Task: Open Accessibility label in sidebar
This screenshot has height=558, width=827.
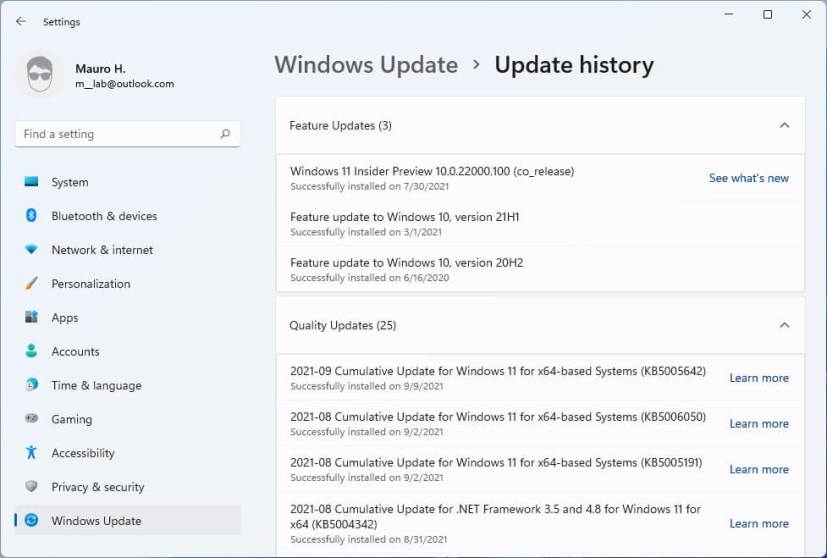Action: tap(83, 453)
